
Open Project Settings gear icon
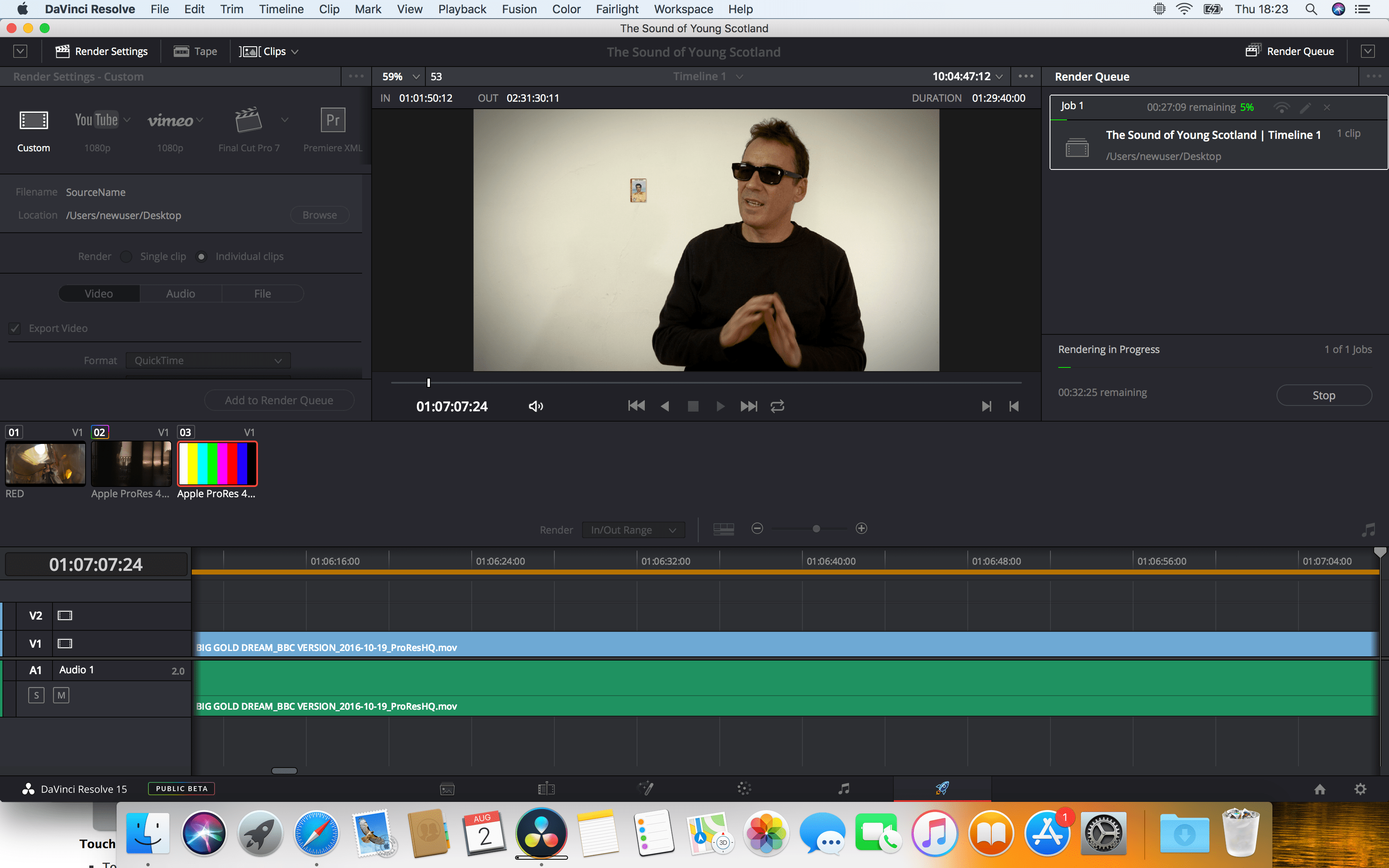click(1360, 789)
